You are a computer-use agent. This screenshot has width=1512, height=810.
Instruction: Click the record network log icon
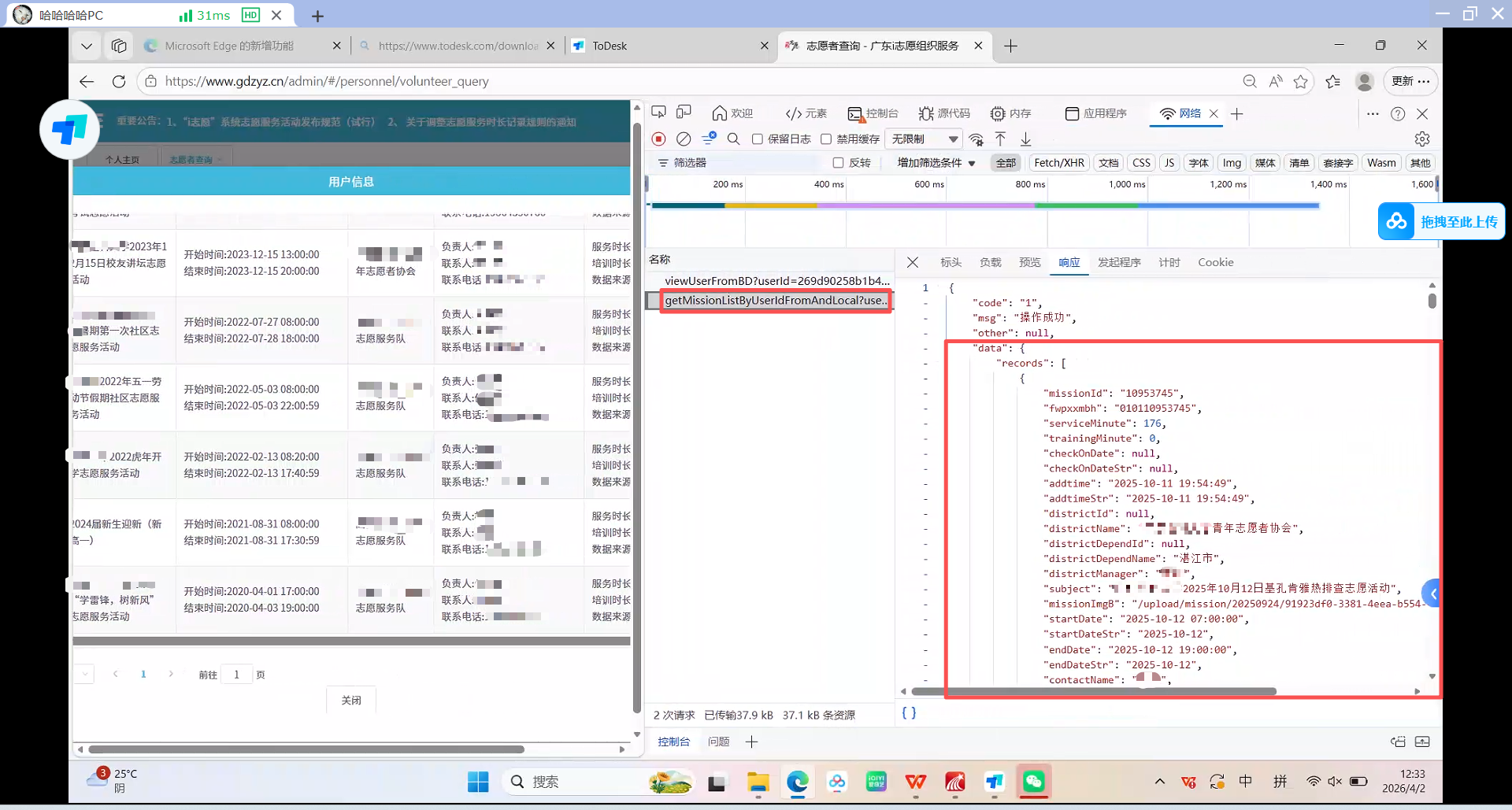(659, 139)
